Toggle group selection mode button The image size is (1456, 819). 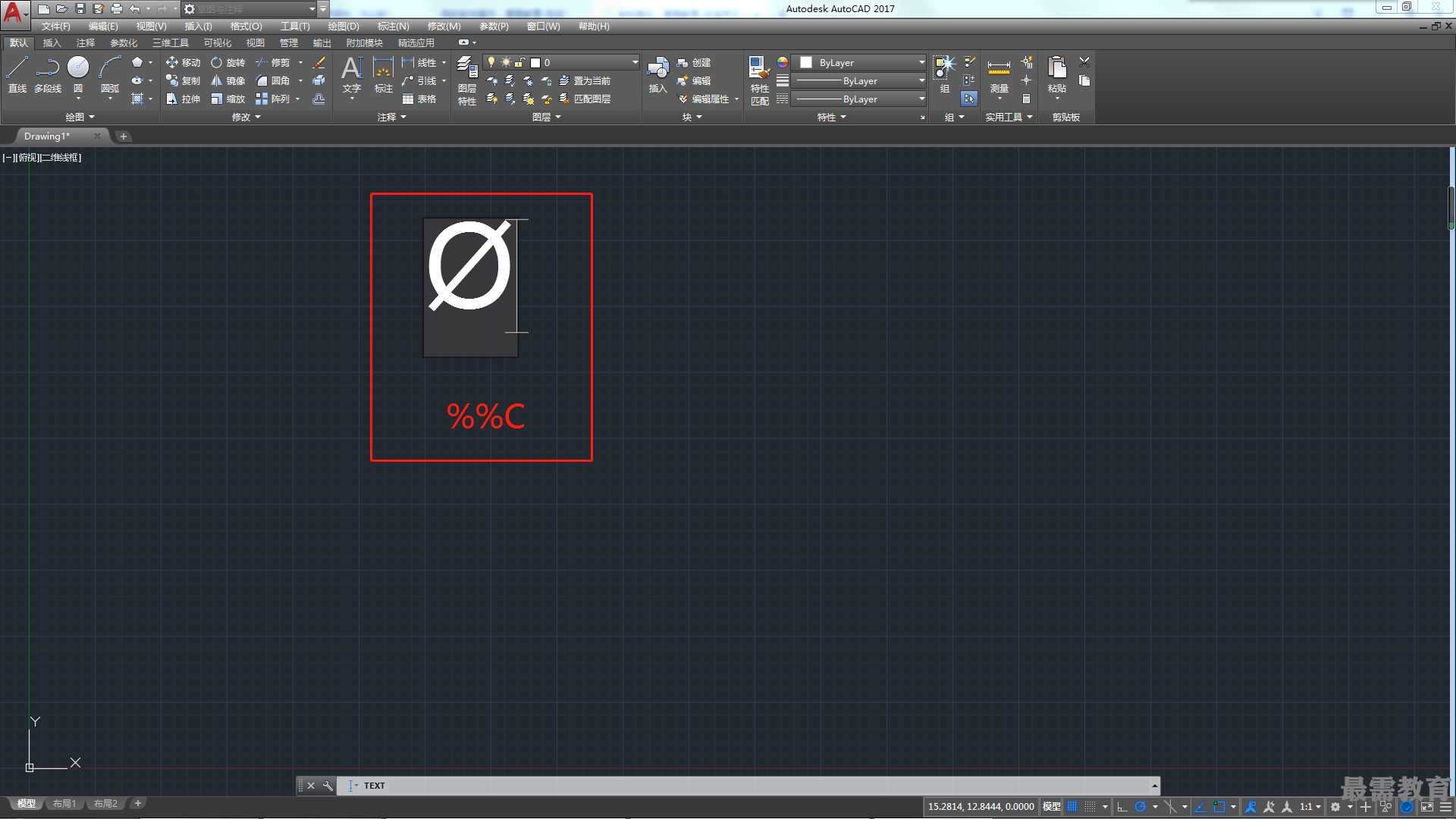pos(969,99)
